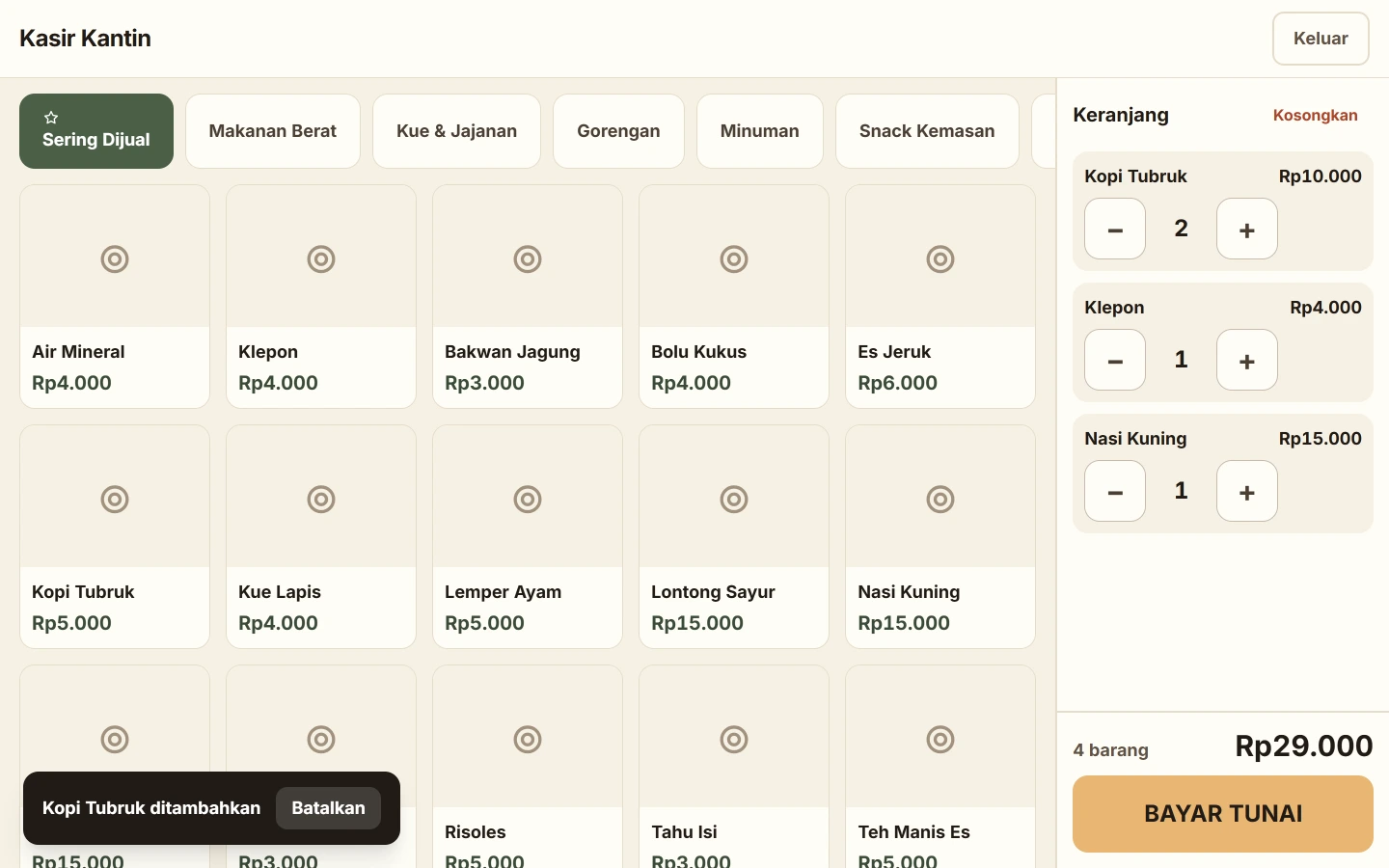
Task: Click the Es Jeruk image icon
Action: [940, 258]
